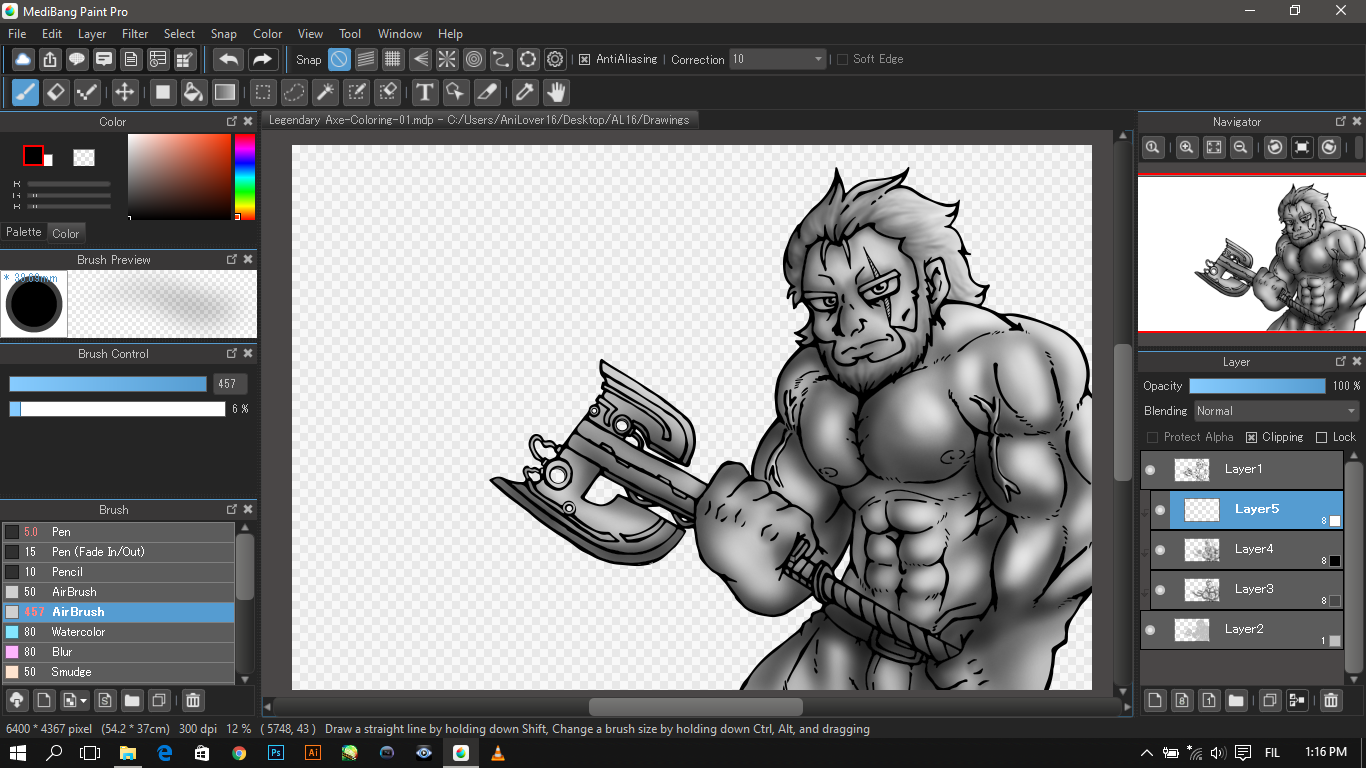The width and height of the screenshot is (1366, 768).
Task: Select the Select Pen tool
Action: (x=356, y=93)
